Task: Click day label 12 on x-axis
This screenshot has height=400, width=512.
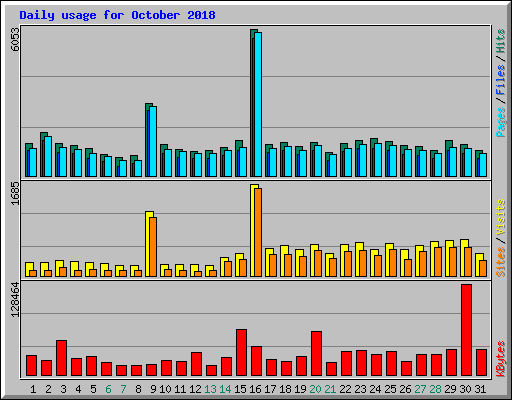Action: coord(195,389)
